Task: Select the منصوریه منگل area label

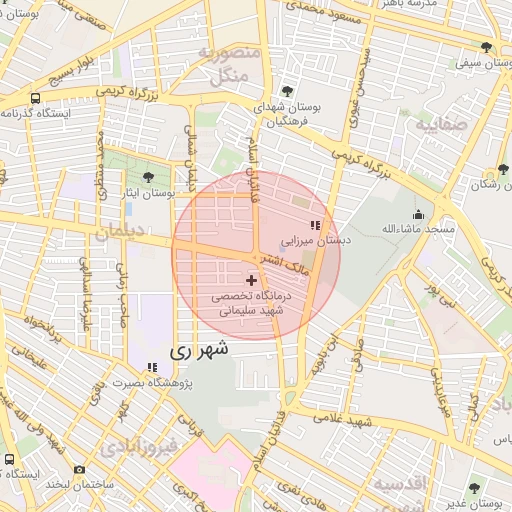Action: (x=229, y=65)
